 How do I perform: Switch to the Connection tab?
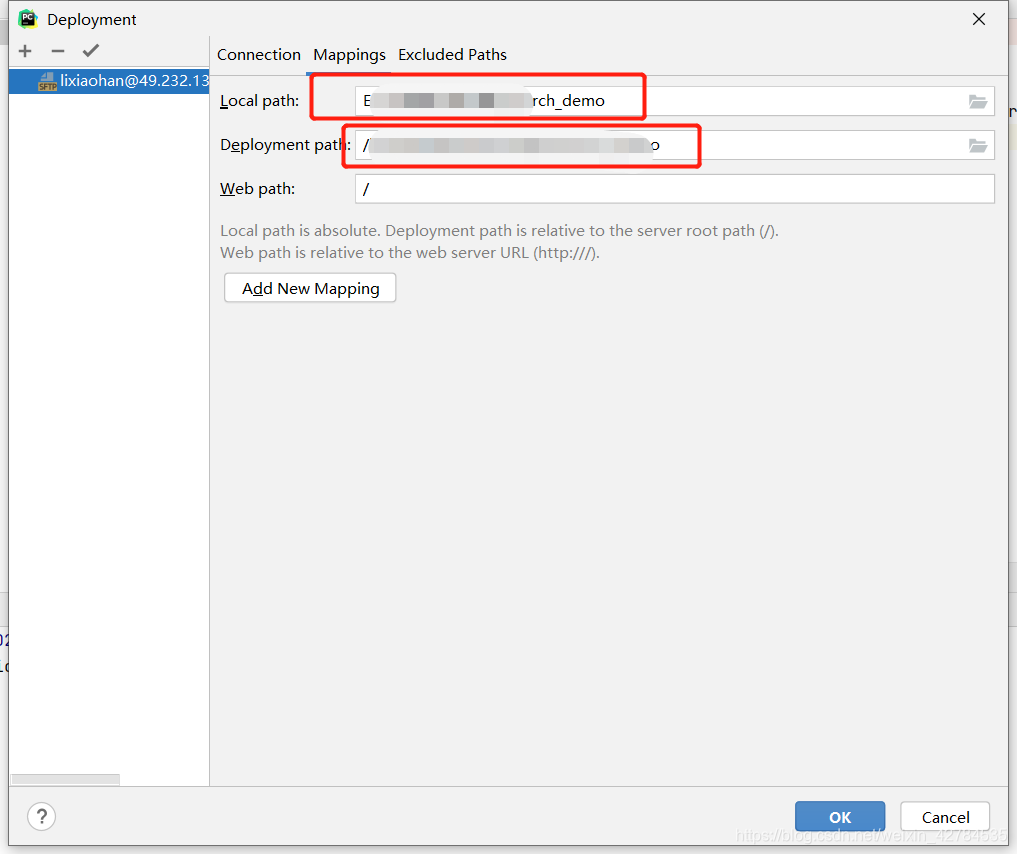pyautogui.click(x=259, y=55)
